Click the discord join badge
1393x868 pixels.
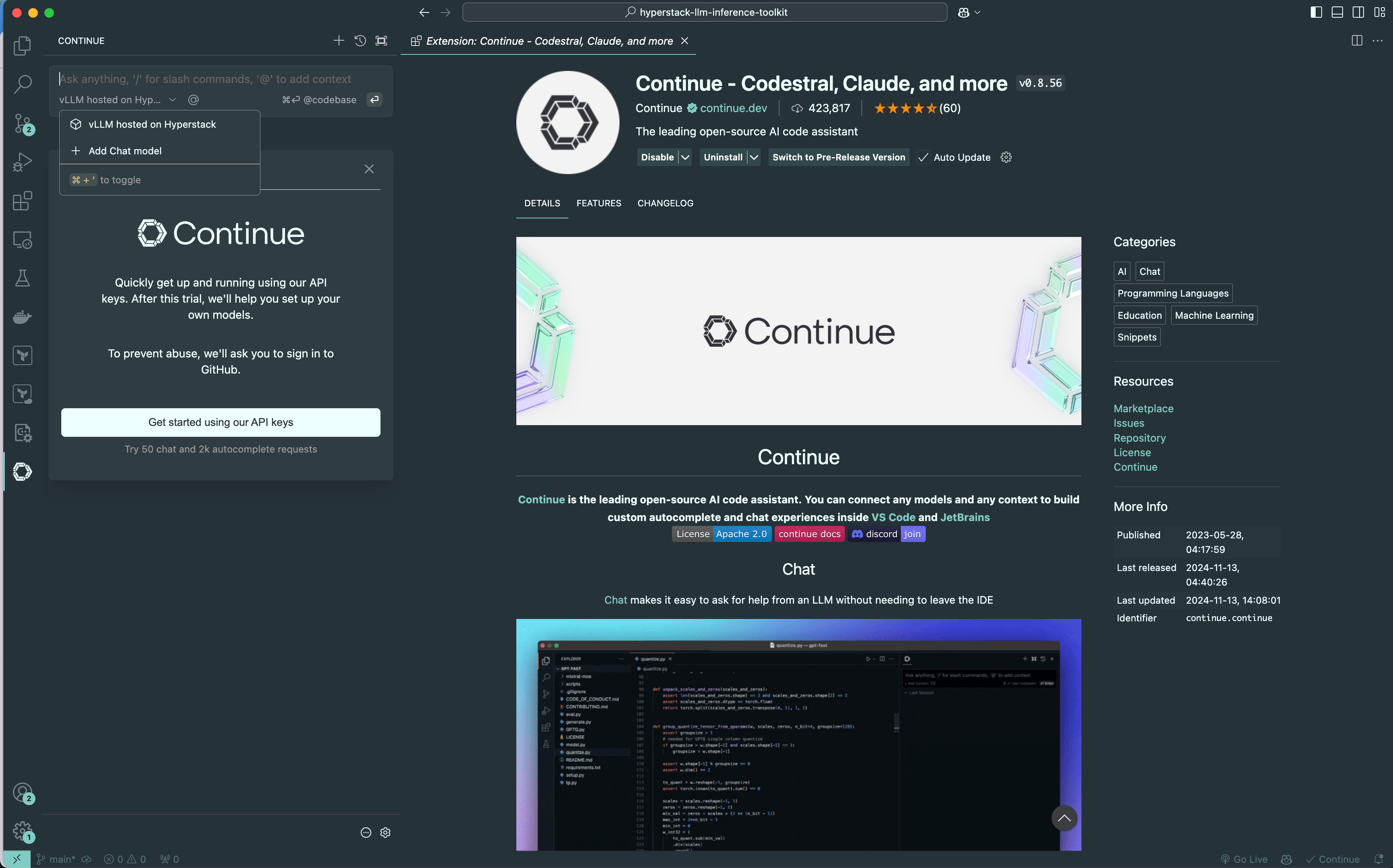(x=887, y=534)
